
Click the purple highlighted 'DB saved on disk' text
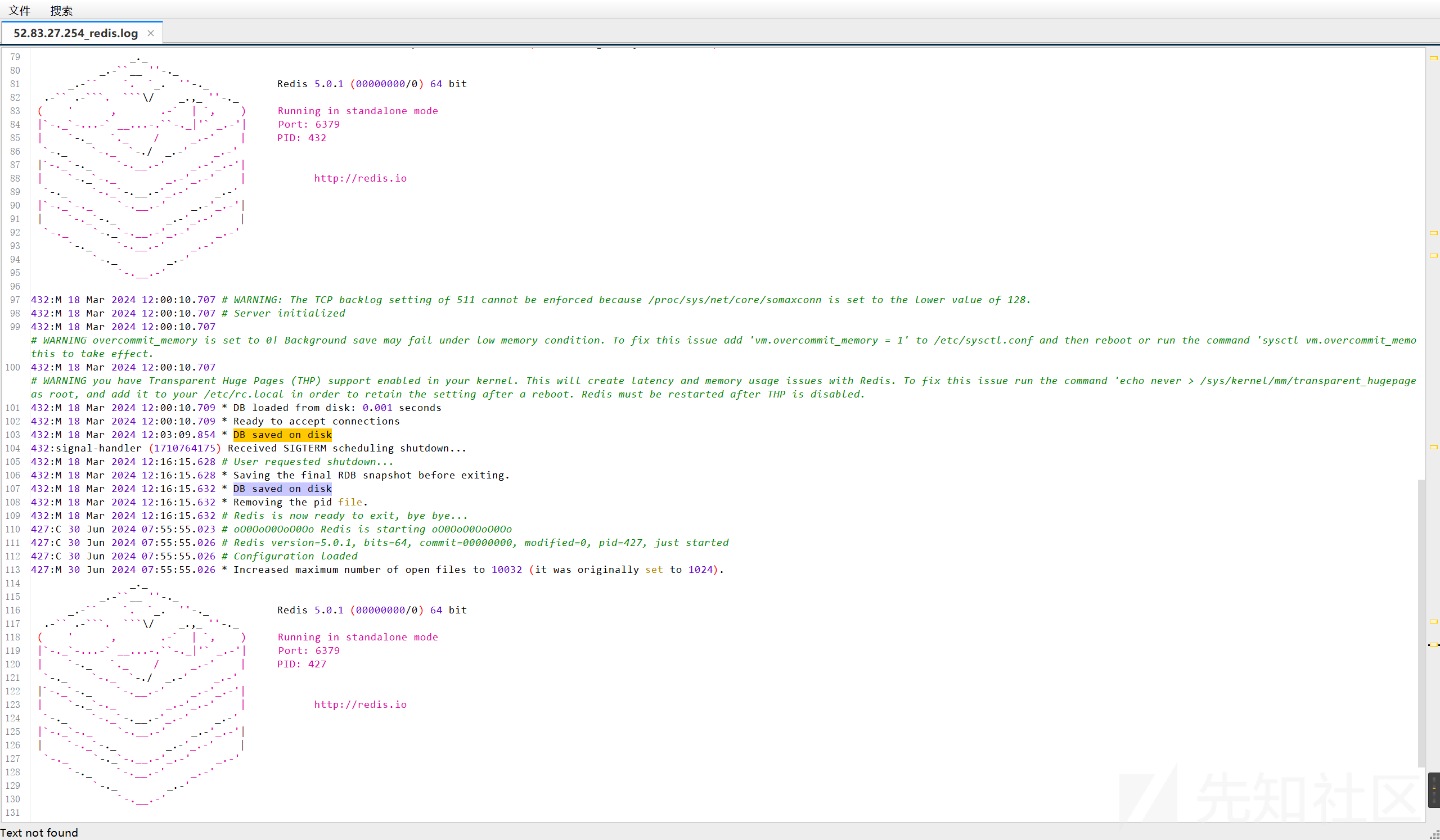pyautogui.click(x=282, y=489)
